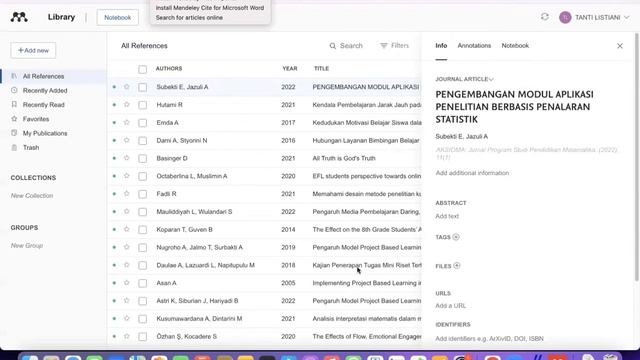Viewport: 640px width, 360px height.
Task: Check the Fadli R row checkbox
Action: (142, 194)
